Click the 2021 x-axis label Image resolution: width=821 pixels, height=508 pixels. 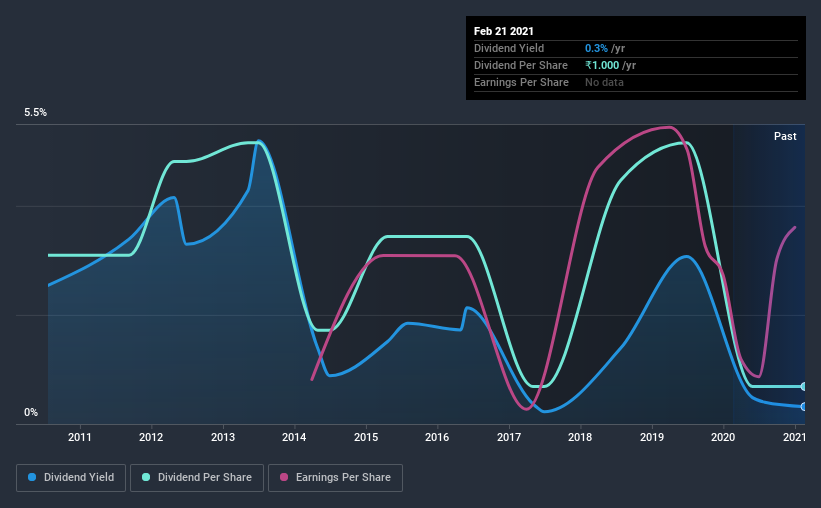pos(794,437)
